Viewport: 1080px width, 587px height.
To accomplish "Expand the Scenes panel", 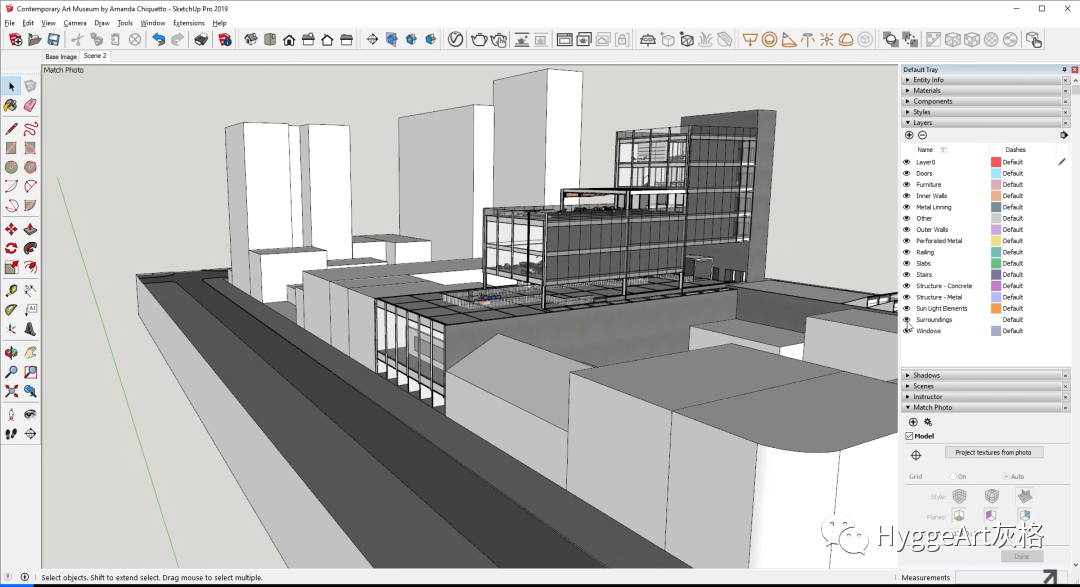I will click(x=986, y=386).
